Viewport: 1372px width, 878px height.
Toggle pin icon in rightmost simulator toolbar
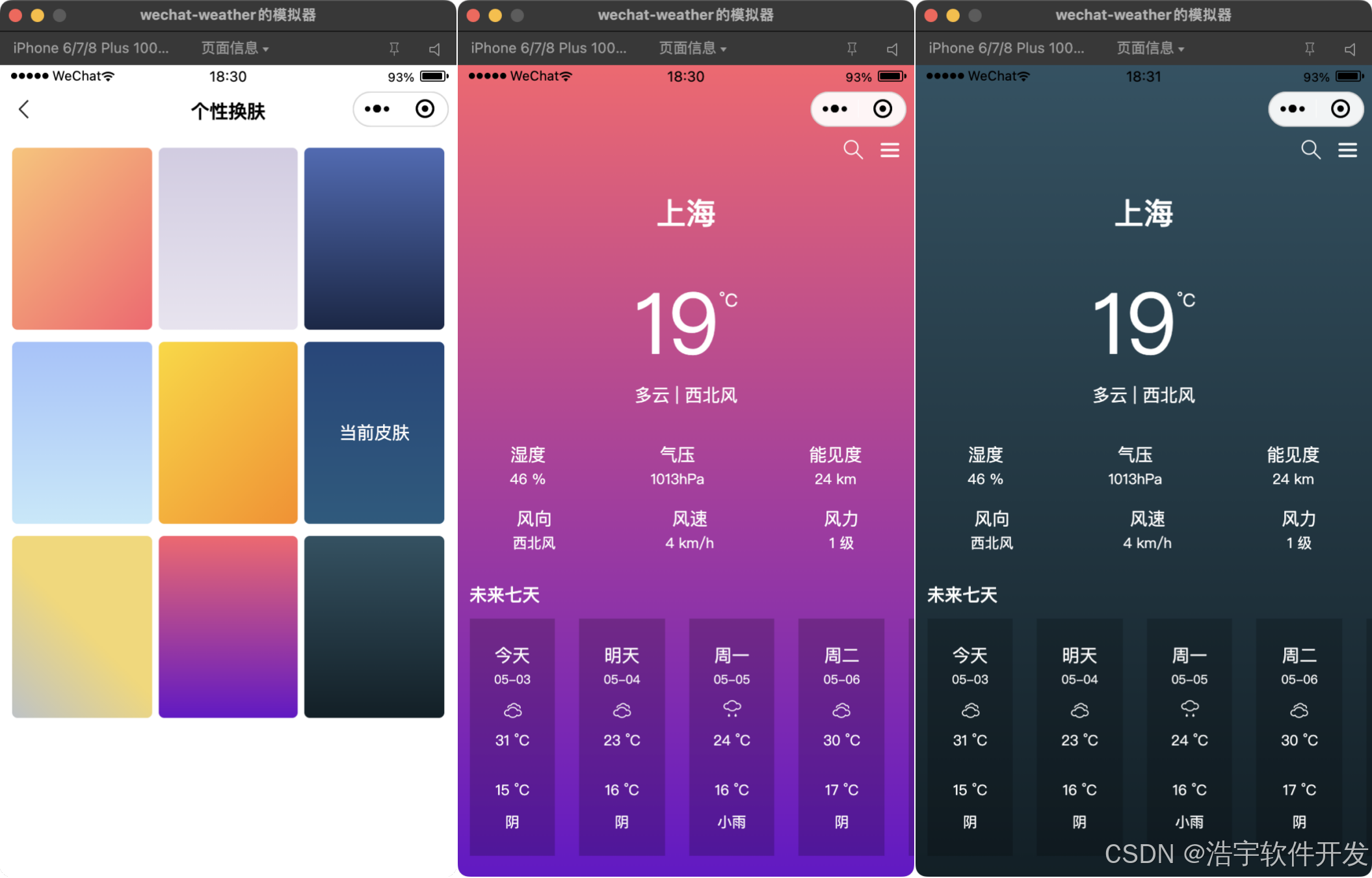pyautogui.click(x=1310, y=49)
